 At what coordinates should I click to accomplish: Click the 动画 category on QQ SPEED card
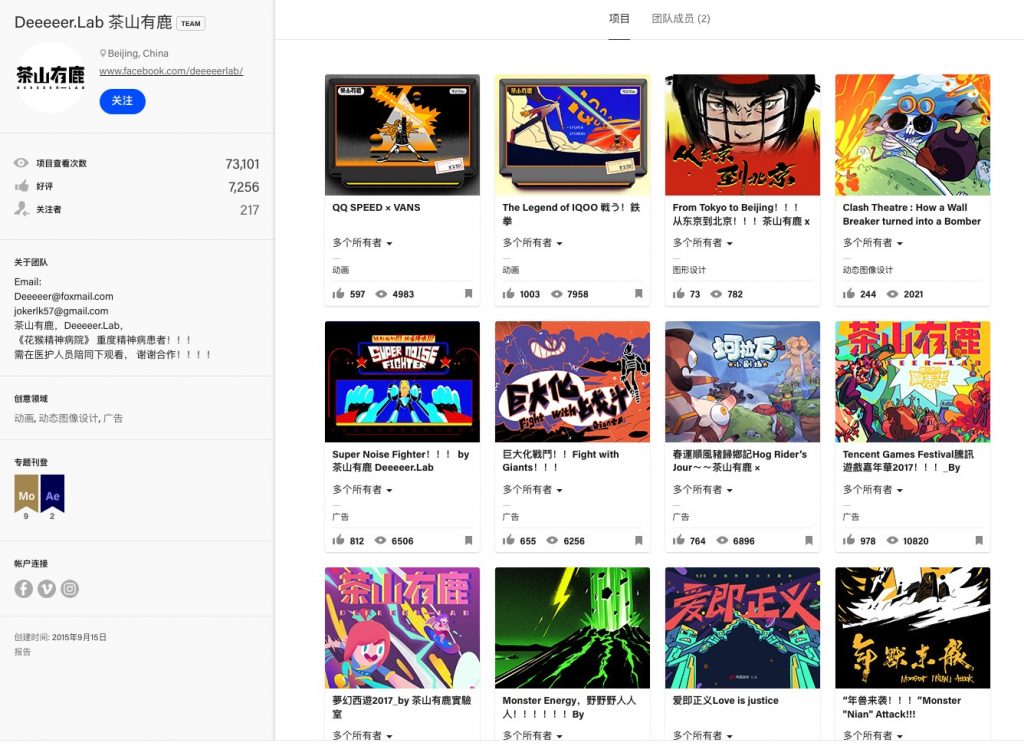pyautogui.click(x=341, y=270)
